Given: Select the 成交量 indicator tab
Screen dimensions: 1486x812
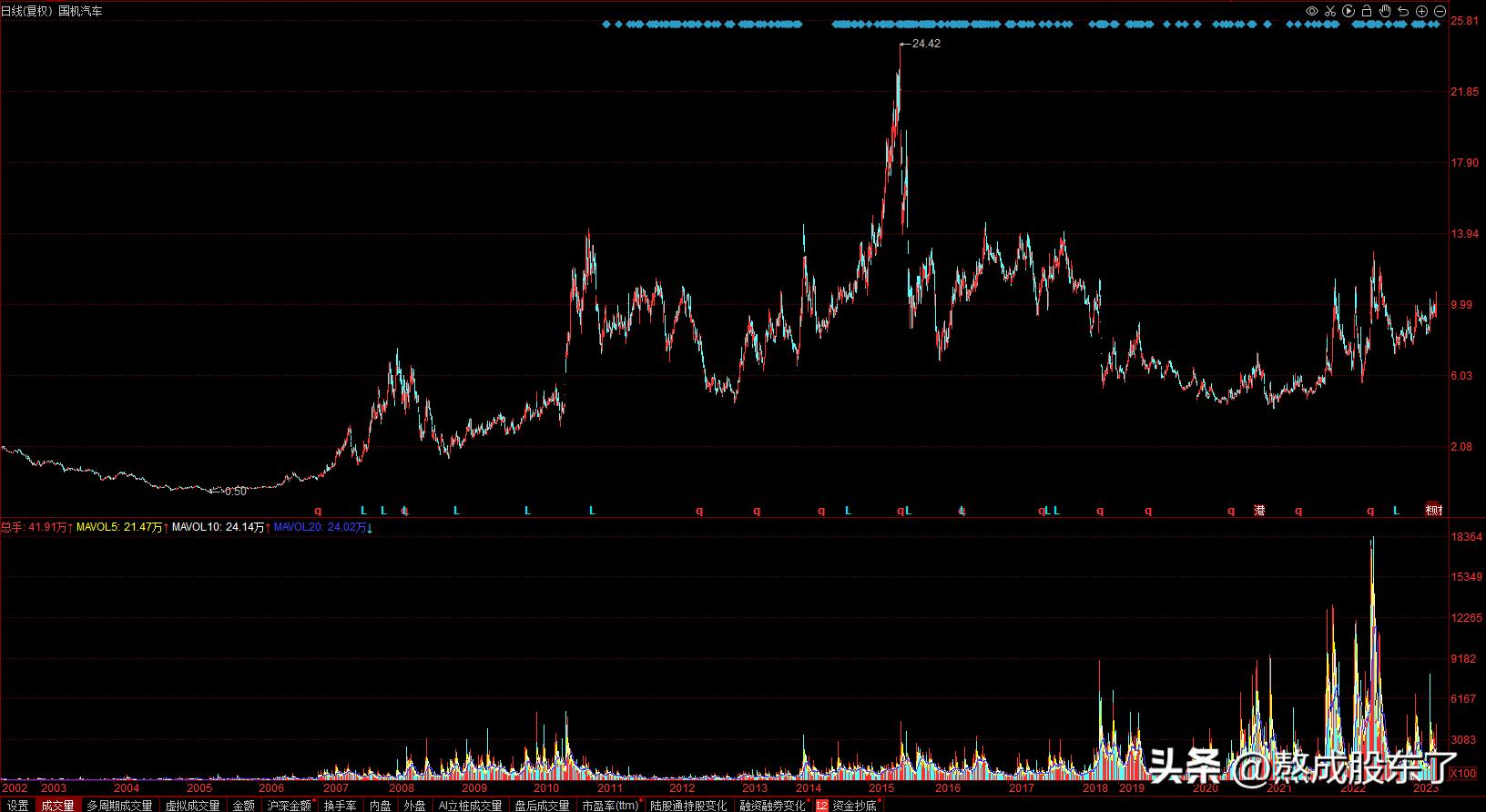Looking at the screenshot, I should 57,806.
